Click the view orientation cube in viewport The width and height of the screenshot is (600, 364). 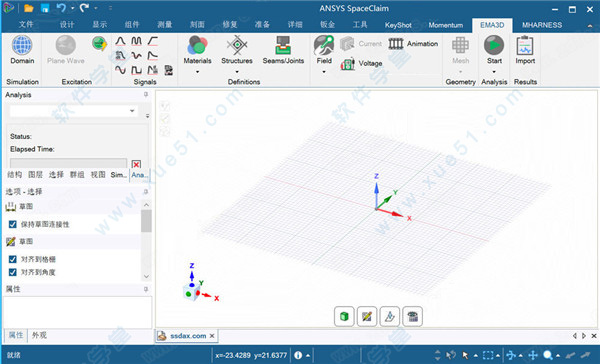pyautogui.click(x=192, y=292)
